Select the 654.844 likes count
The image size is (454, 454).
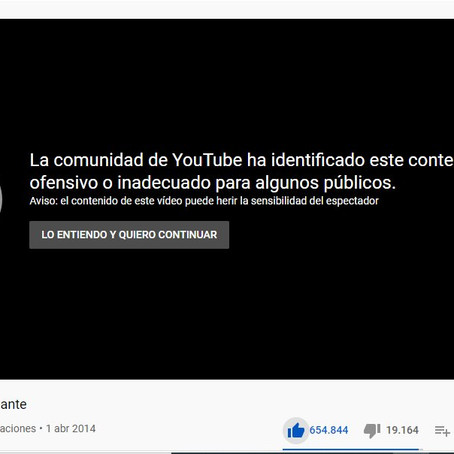329,430
